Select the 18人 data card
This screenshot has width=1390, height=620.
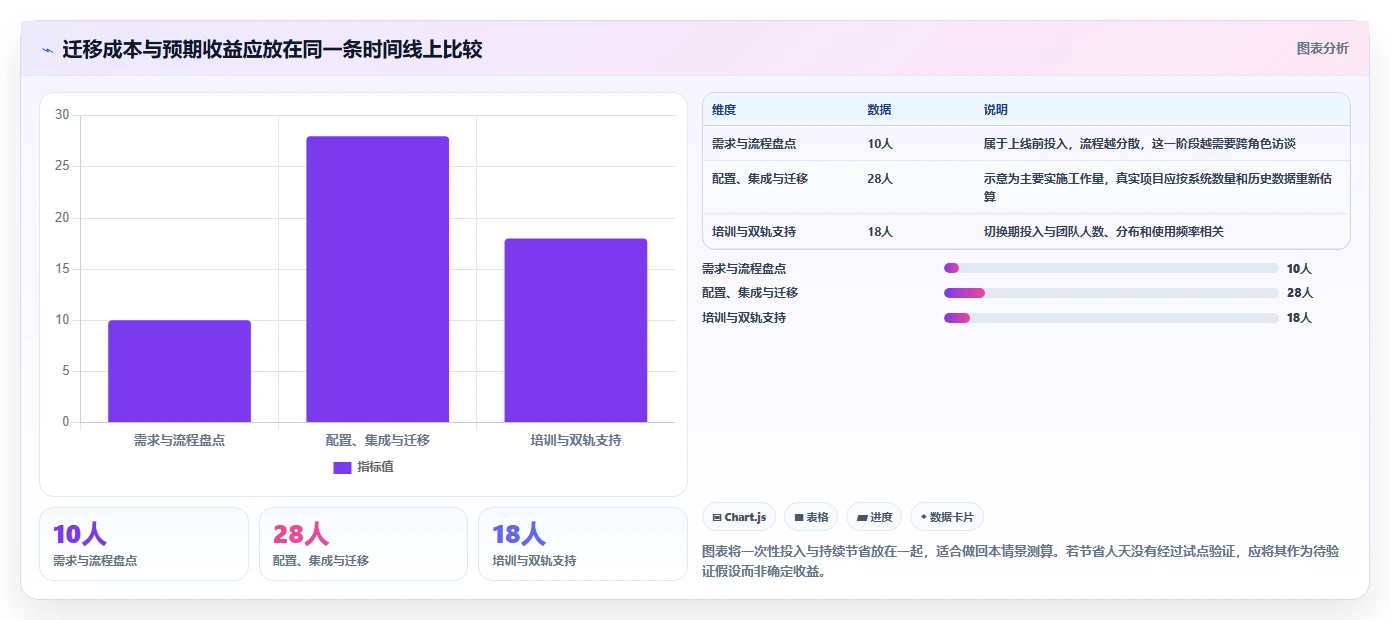tap(583, 544)
